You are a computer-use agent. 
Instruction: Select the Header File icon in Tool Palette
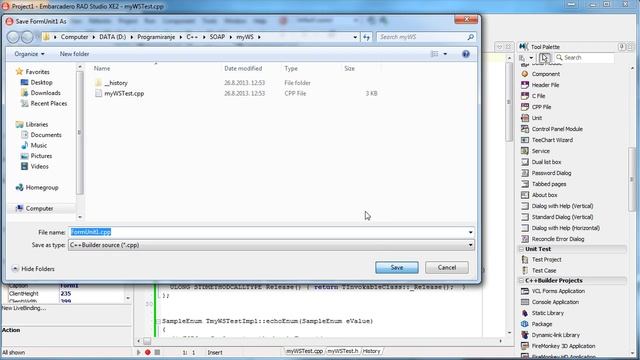tap(525, 85)
